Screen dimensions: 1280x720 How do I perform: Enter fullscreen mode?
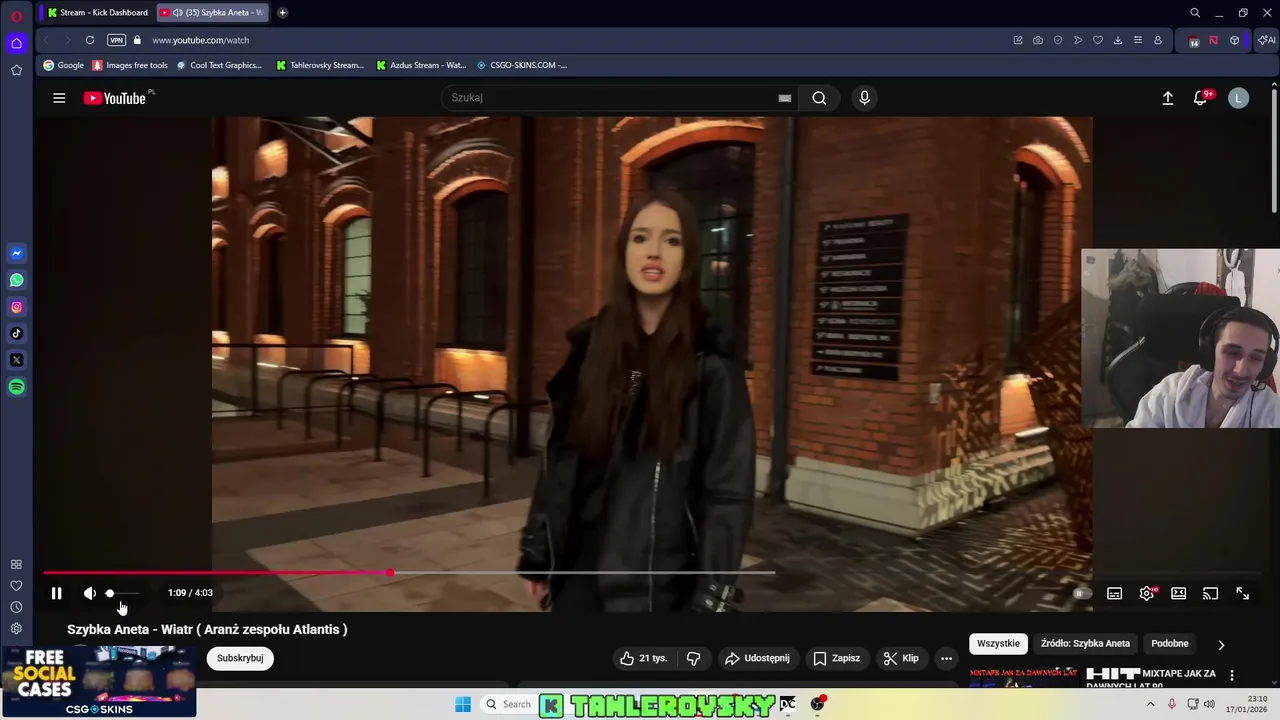1242,593
